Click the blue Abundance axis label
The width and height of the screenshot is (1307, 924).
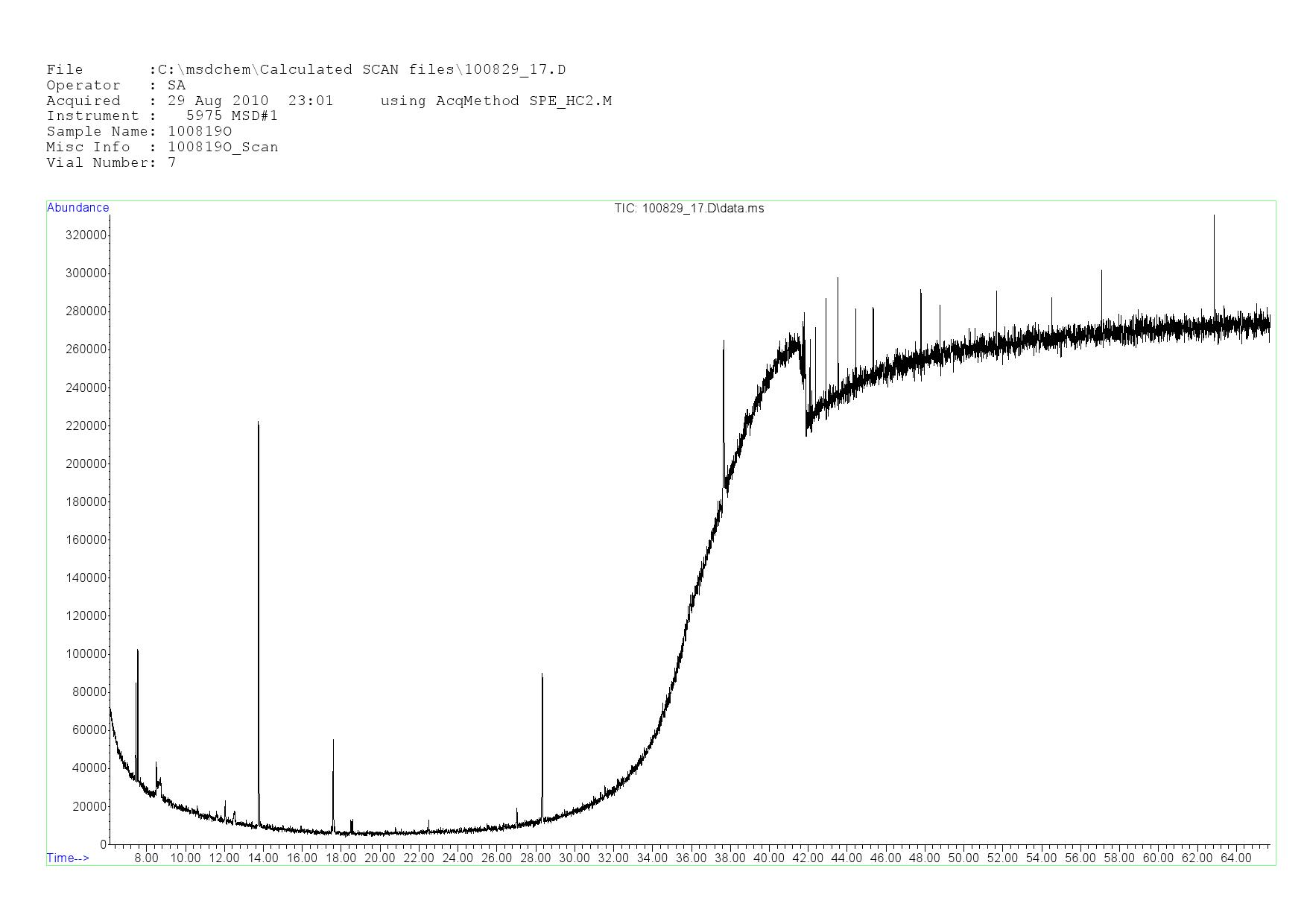coord(78,208)
